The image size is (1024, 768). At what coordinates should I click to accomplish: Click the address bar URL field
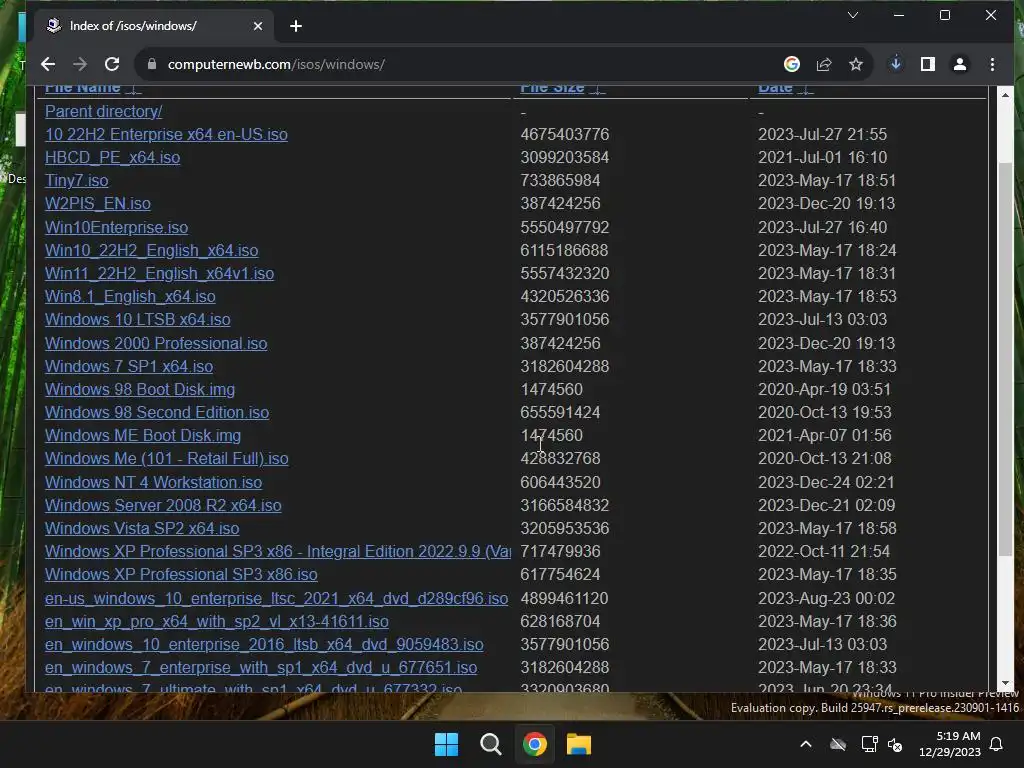[457, 64]
